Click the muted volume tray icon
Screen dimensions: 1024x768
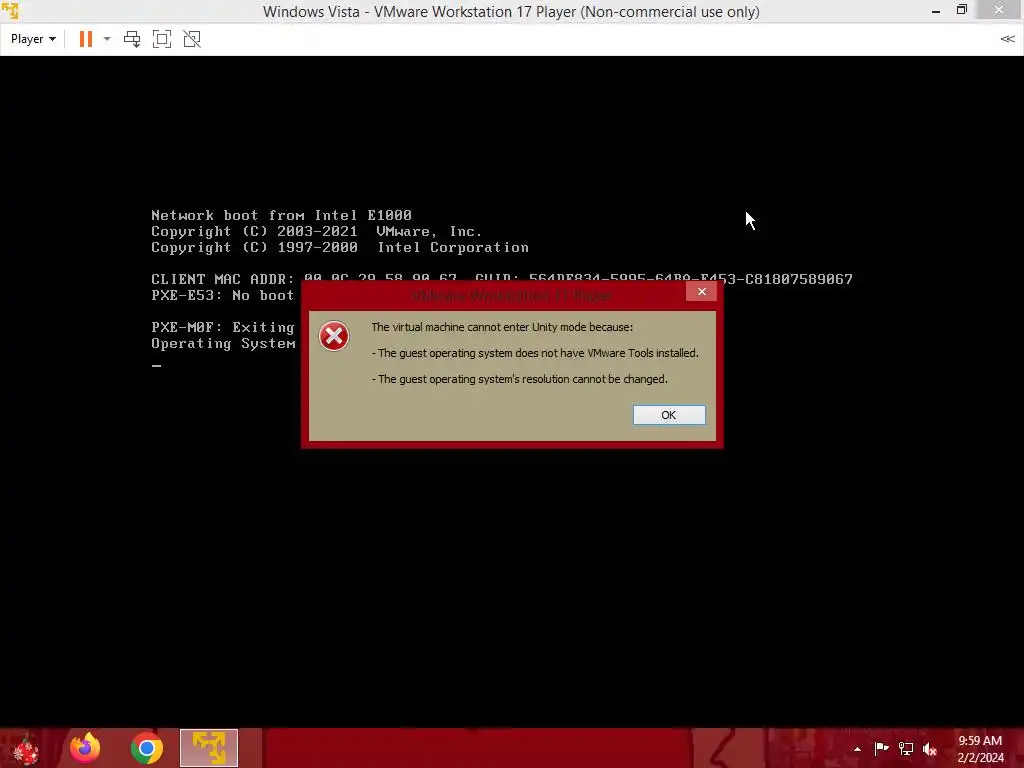coord(930,749)
